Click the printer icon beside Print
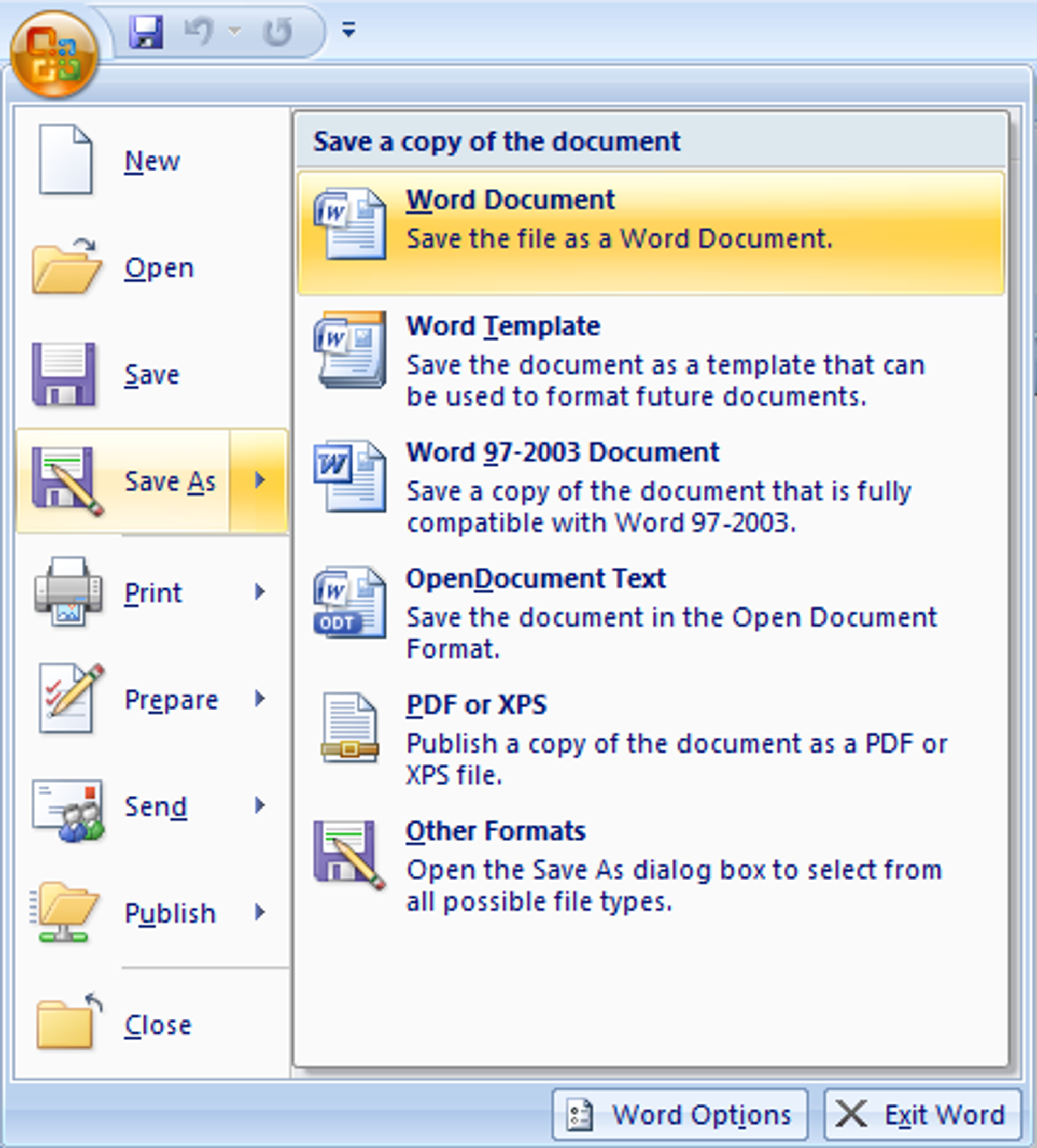Viewport: 1037px width, 1148px height. 68,592
